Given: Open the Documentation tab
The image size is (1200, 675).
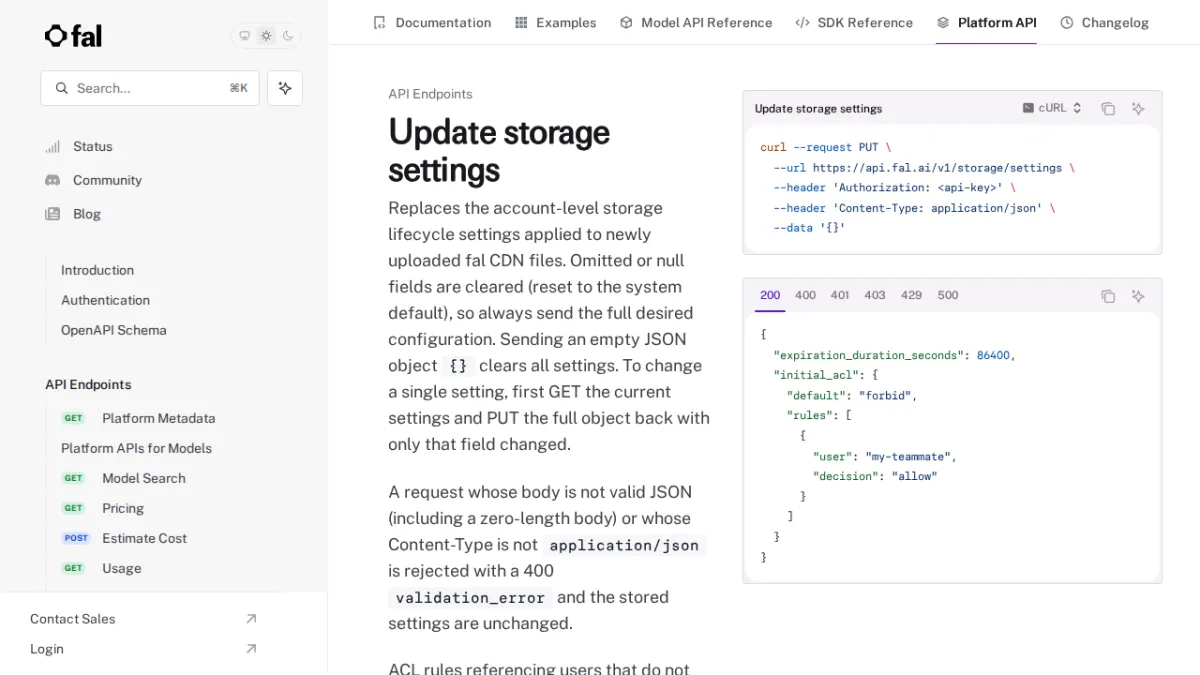Looking at the screenshot, I should point(432,22).
